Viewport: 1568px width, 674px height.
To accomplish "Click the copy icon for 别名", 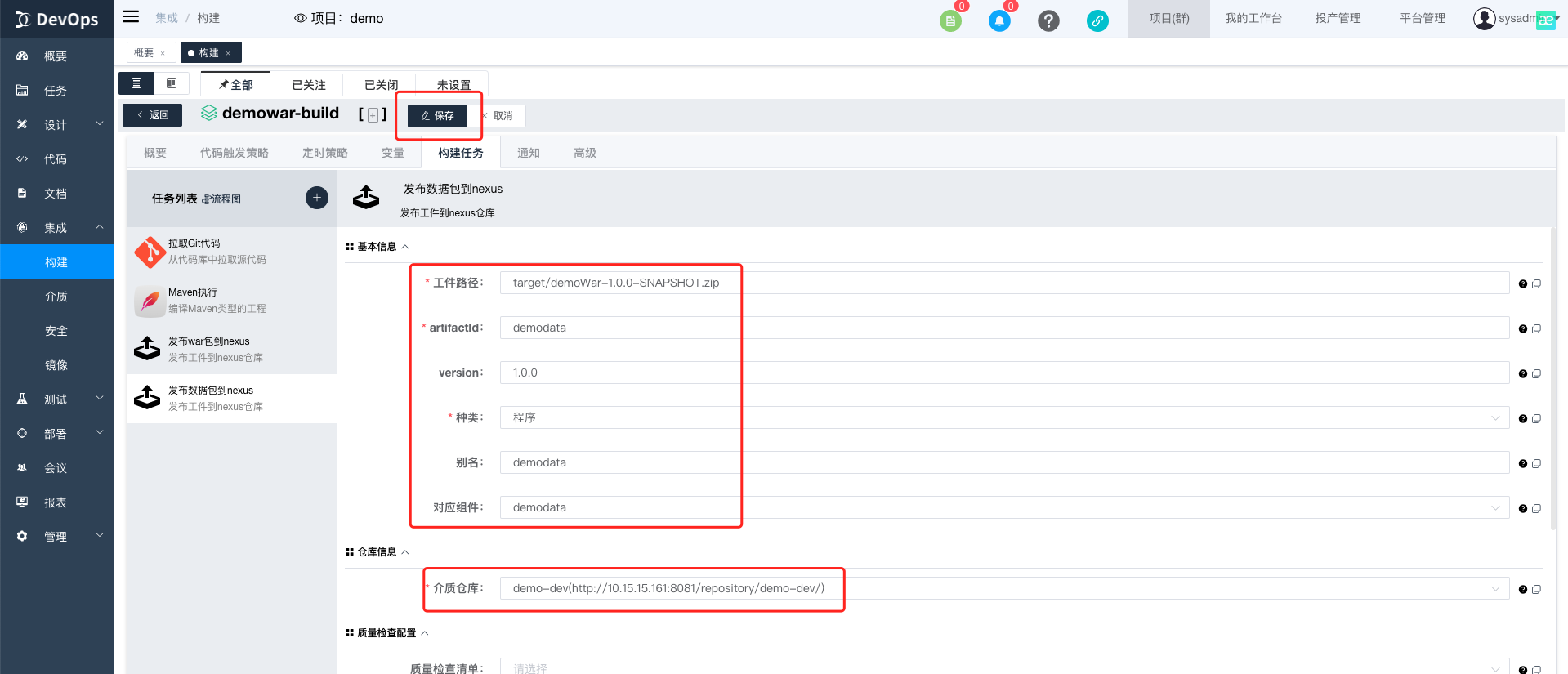I will tap(1536, 464).
